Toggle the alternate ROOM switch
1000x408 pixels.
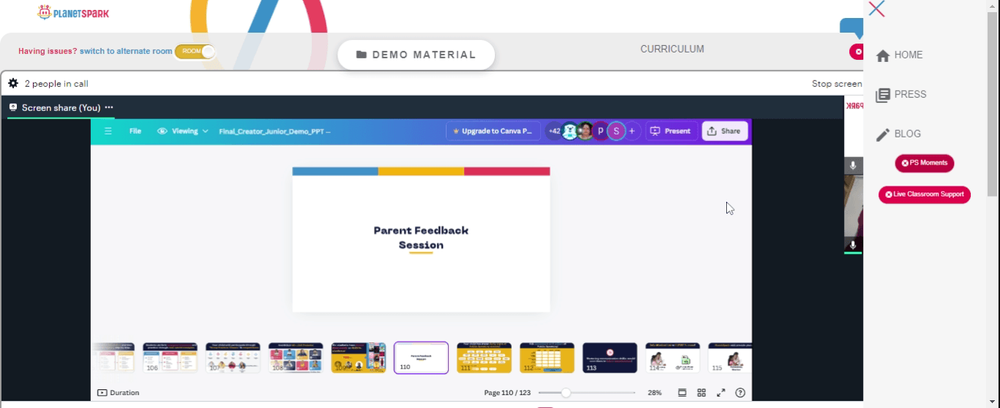[195, 52]
